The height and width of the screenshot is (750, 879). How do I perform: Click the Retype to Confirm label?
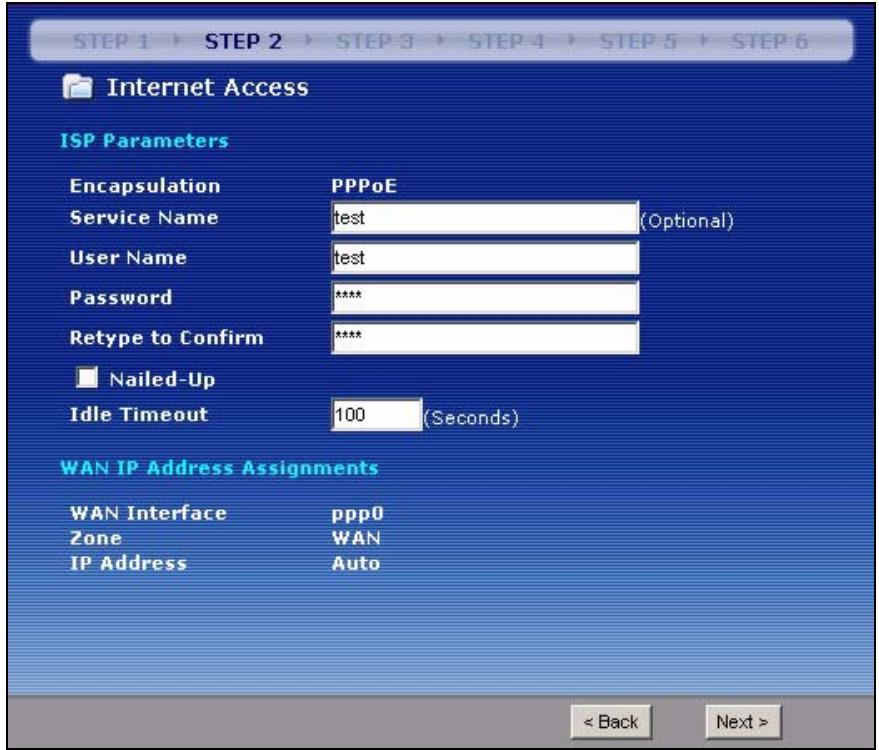(x=166, y=338)
